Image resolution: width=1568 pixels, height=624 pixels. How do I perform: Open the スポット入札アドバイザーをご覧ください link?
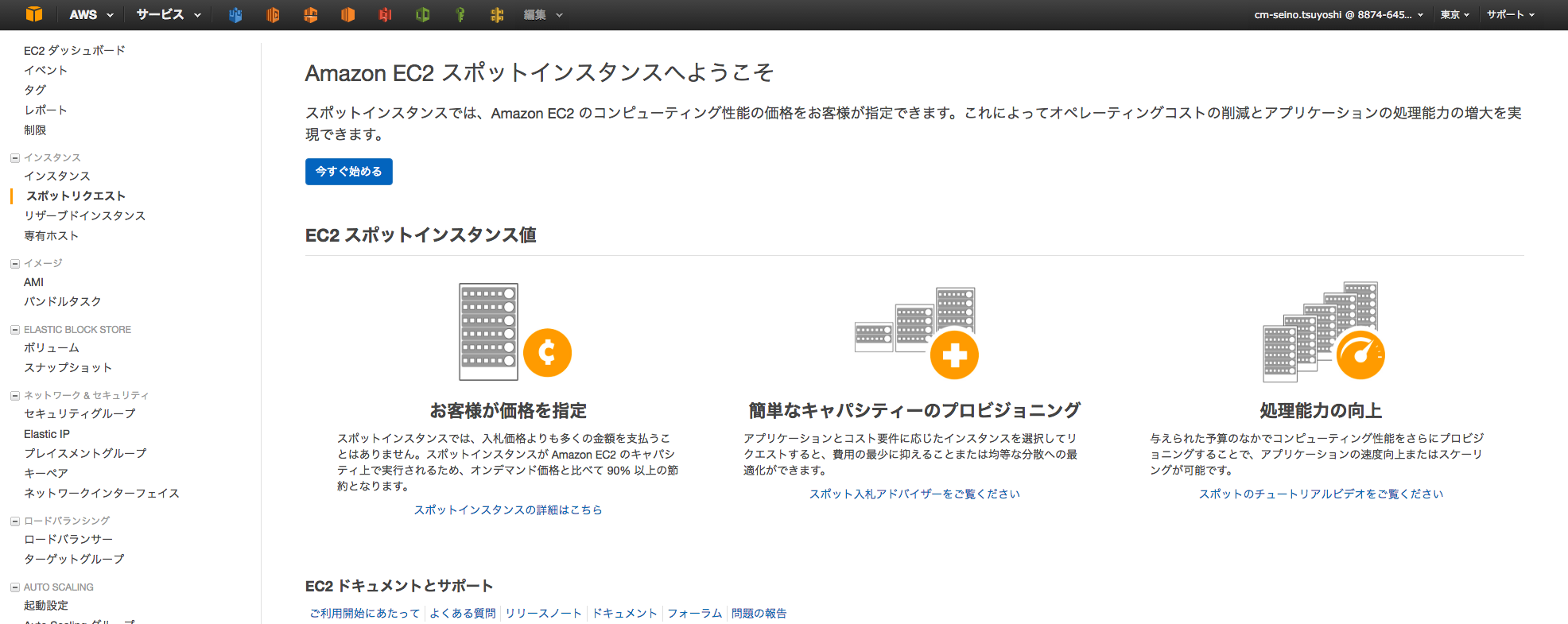coord(914,494)
